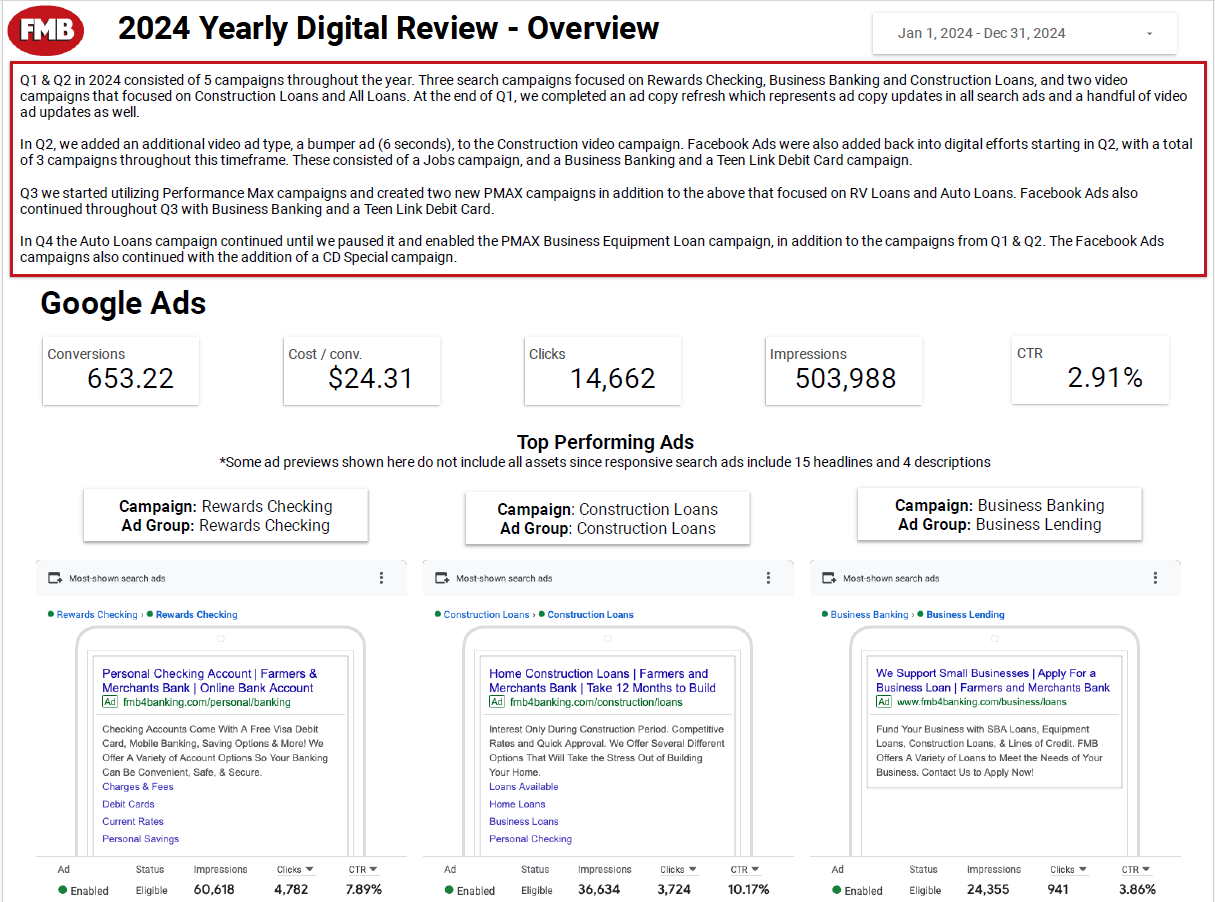Click the Campaign: Business Banking label box
Image resolution: width=1215 pixels, height=902 pixels.
pos(1000,515)
